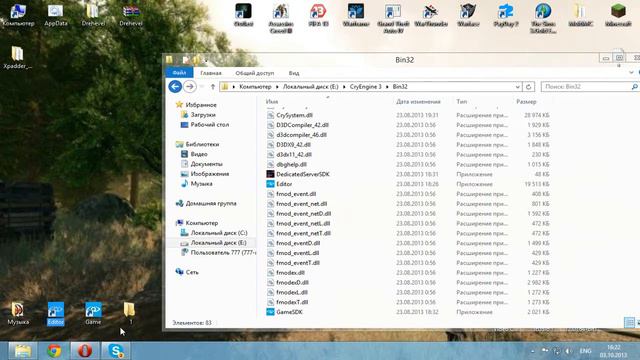This screenshot has width=640, height=360.
Task: Open the dropdown after CryEngine 3 in the path
Action: tap(387, 87)
